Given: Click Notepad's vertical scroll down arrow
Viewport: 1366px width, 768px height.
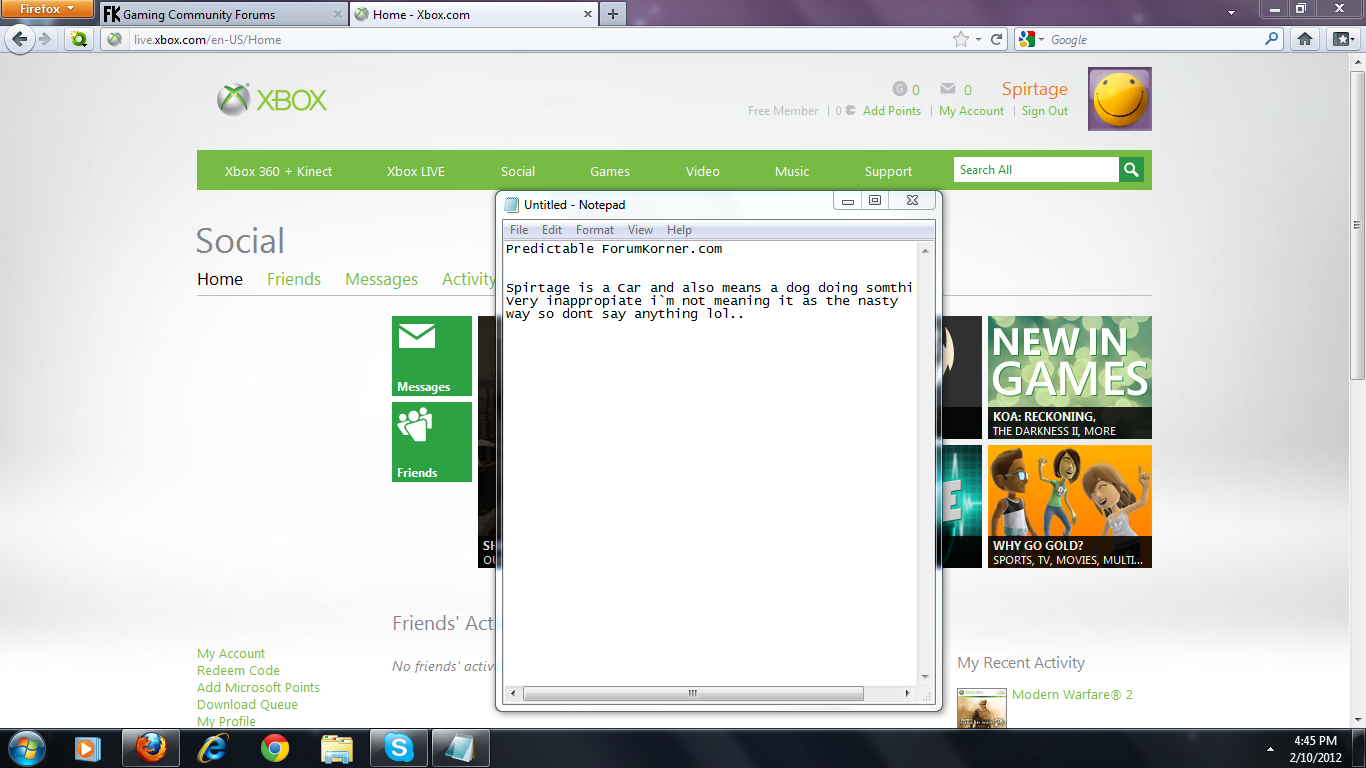Looking at the screenshot, I should coord(925,677).
